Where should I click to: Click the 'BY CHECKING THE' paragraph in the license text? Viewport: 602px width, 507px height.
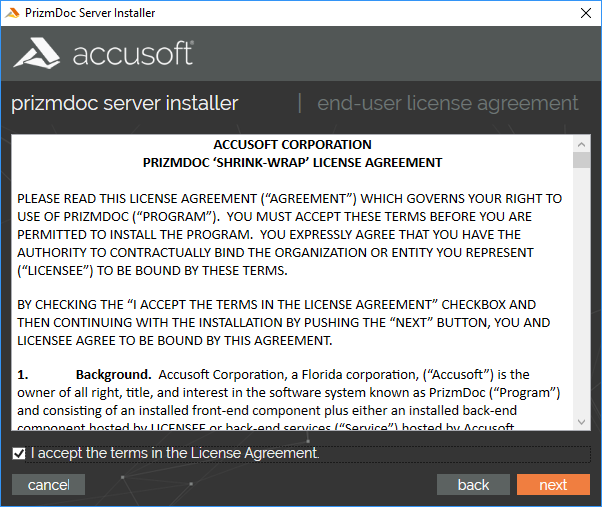pyautogui.click(x=284, y=322)
